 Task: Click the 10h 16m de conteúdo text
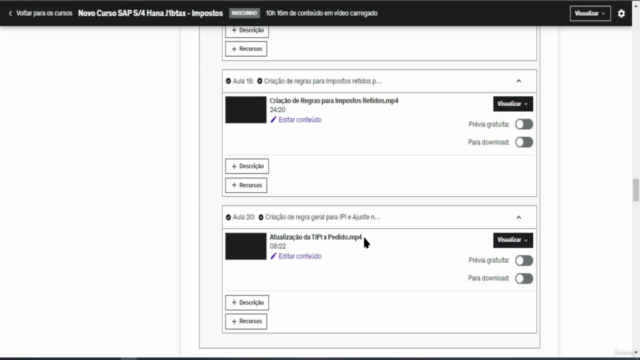322,13
